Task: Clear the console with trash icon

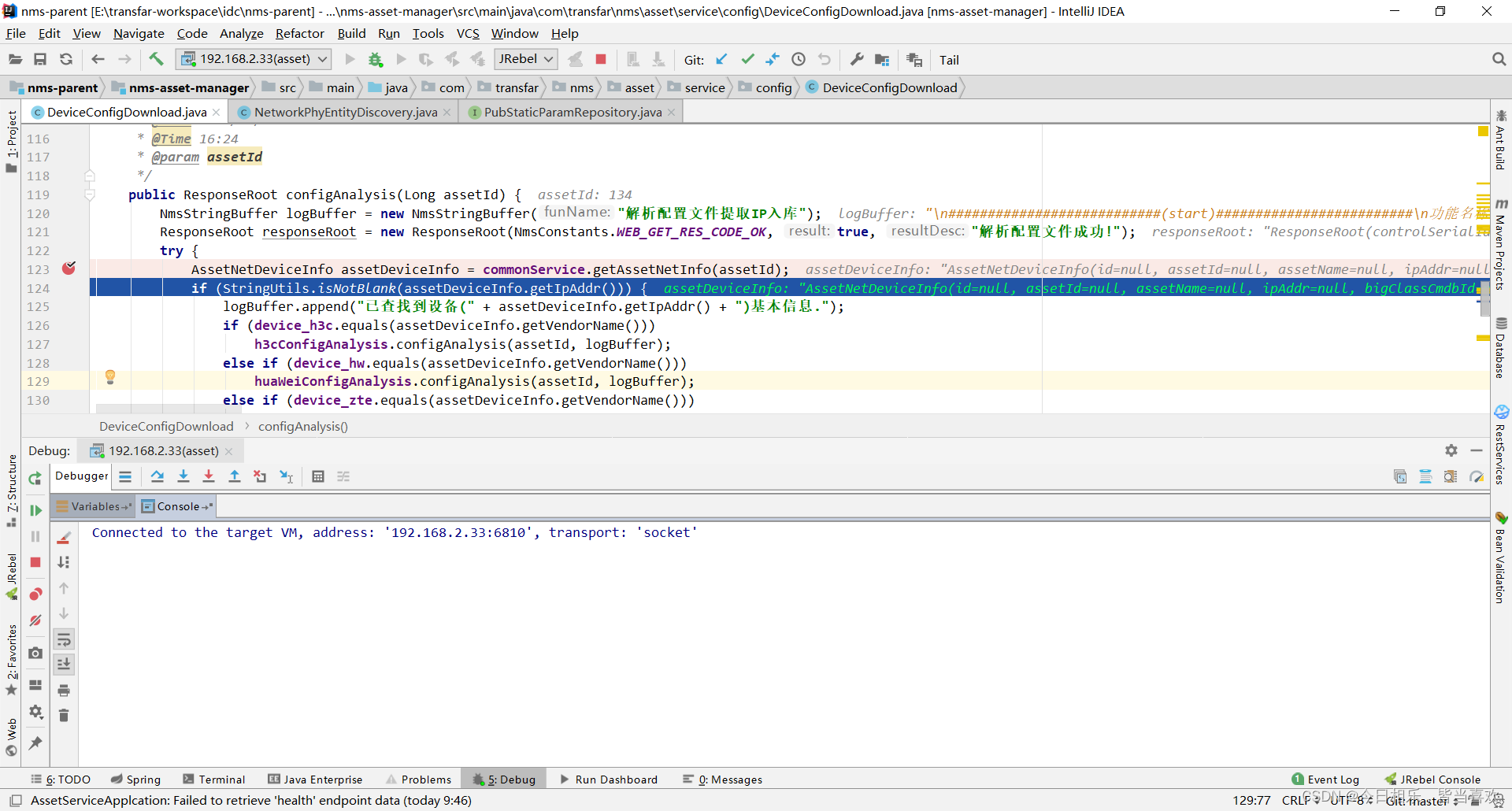Action: click(64, 715)
